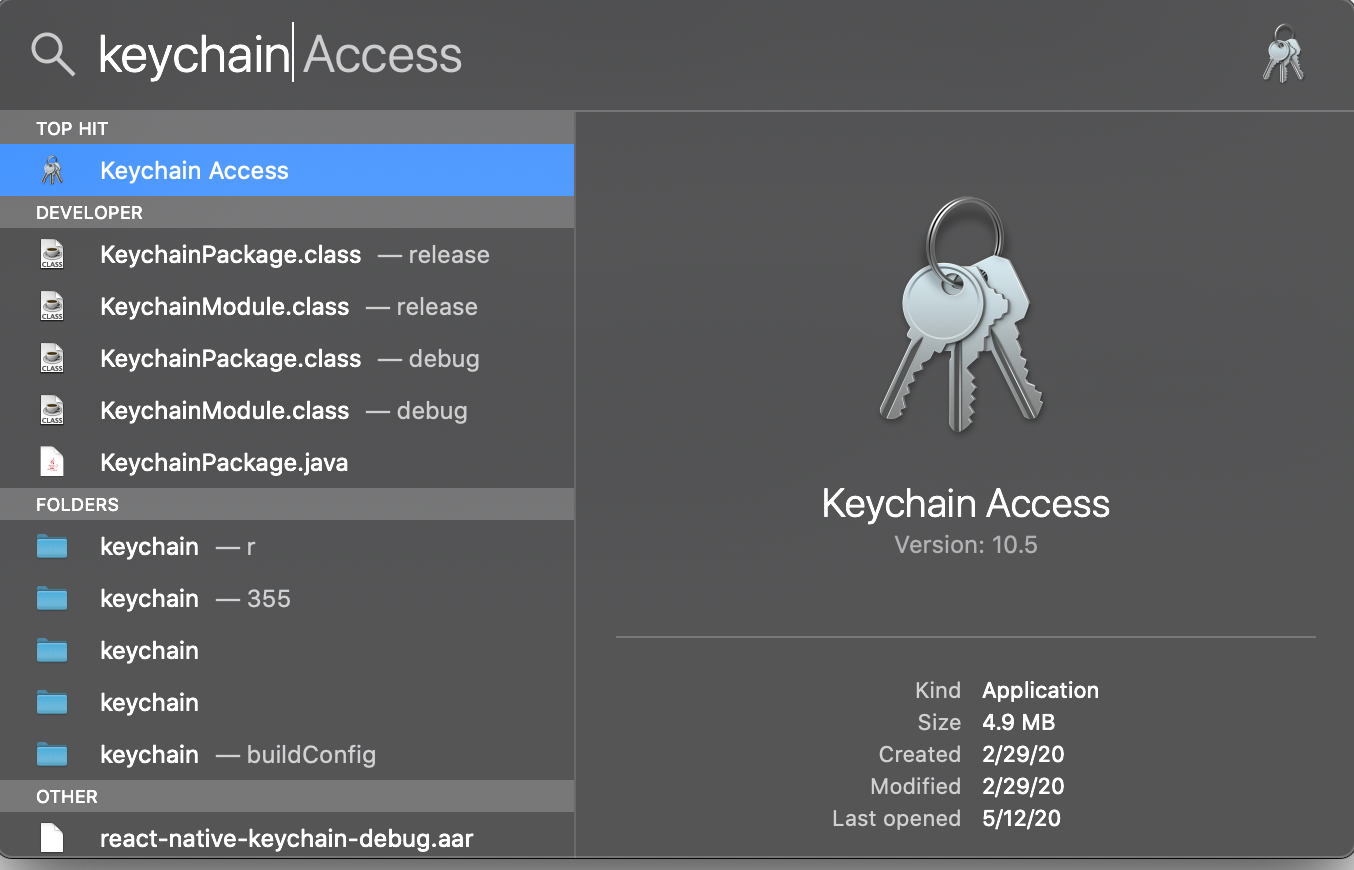Image resolution: width=1354 pixels, height=870 pixels.
Task: Click the folder icon next to keychain — 355
Action: point(52,598)
